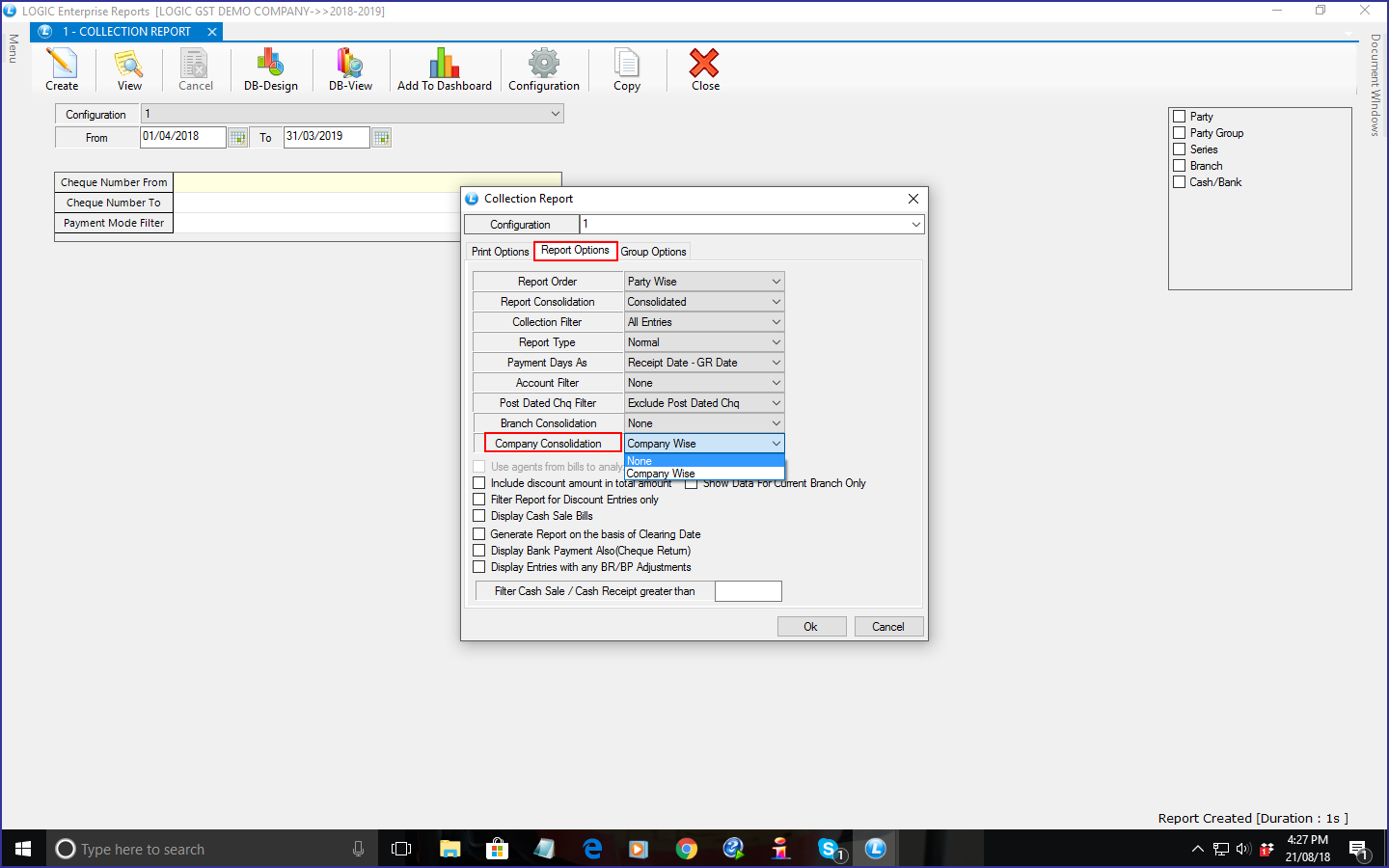
Task: Open the Windows Start menu
Action: (23, 849)
